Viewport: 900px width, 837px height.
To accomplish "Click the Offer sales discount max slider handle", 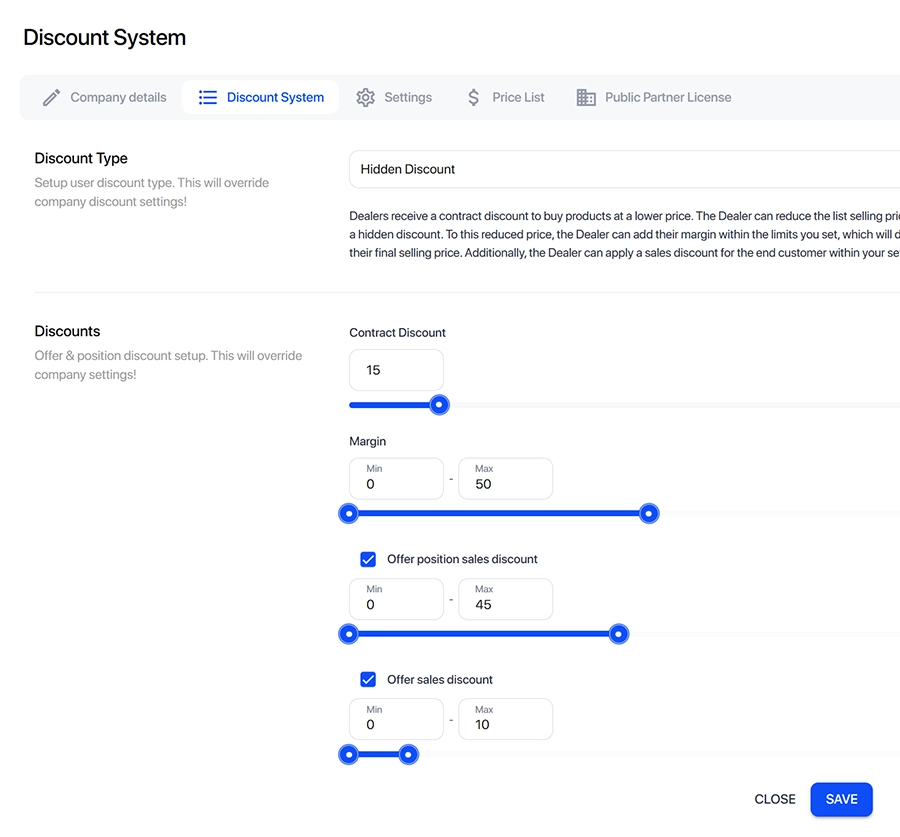I will tap(408, 755).
